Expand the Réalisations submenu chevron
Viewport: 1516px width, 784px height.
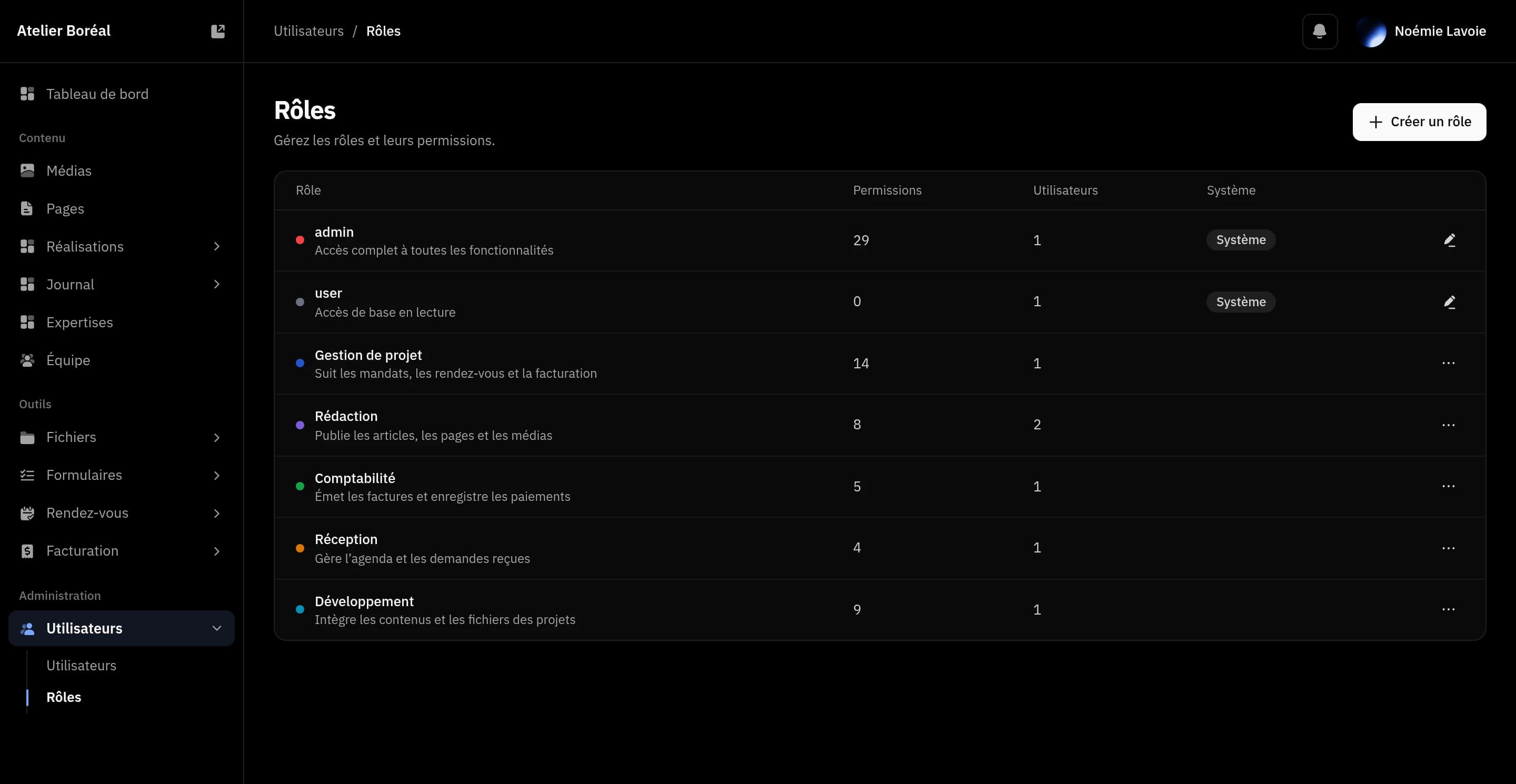pos(216,246)
